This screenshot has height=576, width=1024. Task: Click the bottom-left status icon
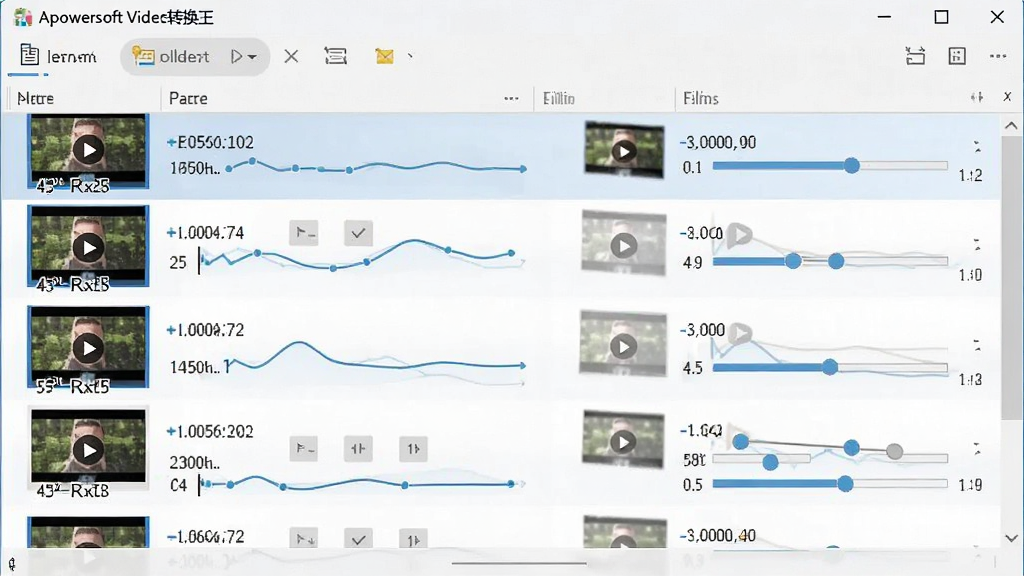click(12, 563)
